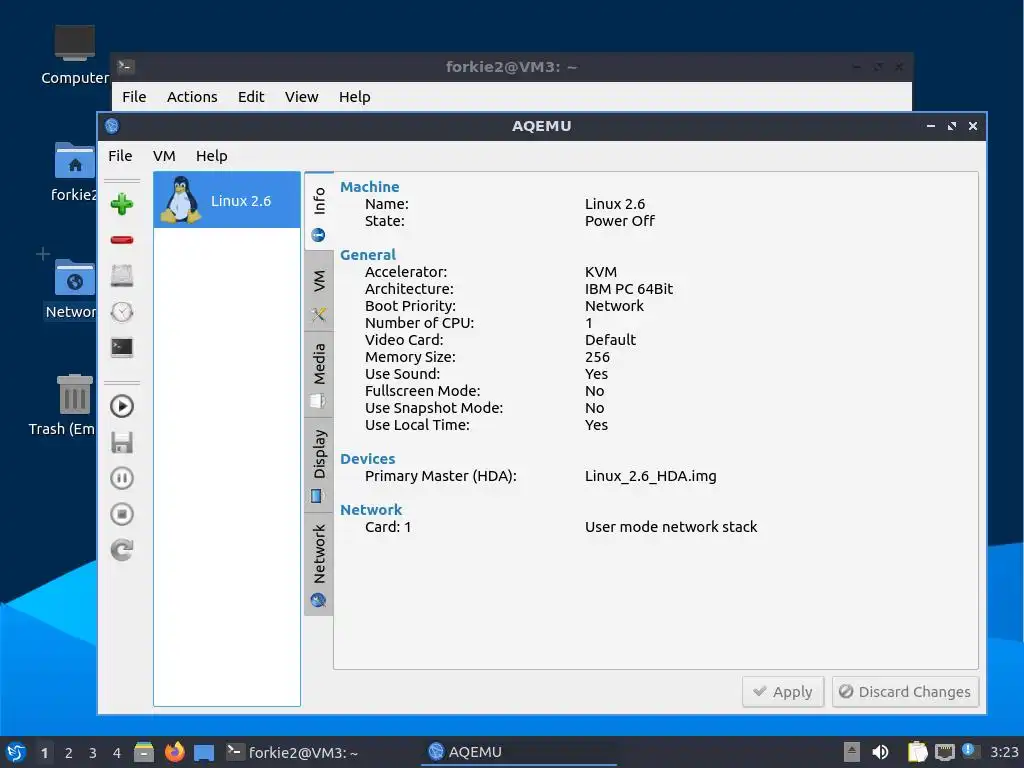Open the clipboard manager tray icon
This screenshot has height=768, width=1024.
pyautogui.click(x=917, y=752)
